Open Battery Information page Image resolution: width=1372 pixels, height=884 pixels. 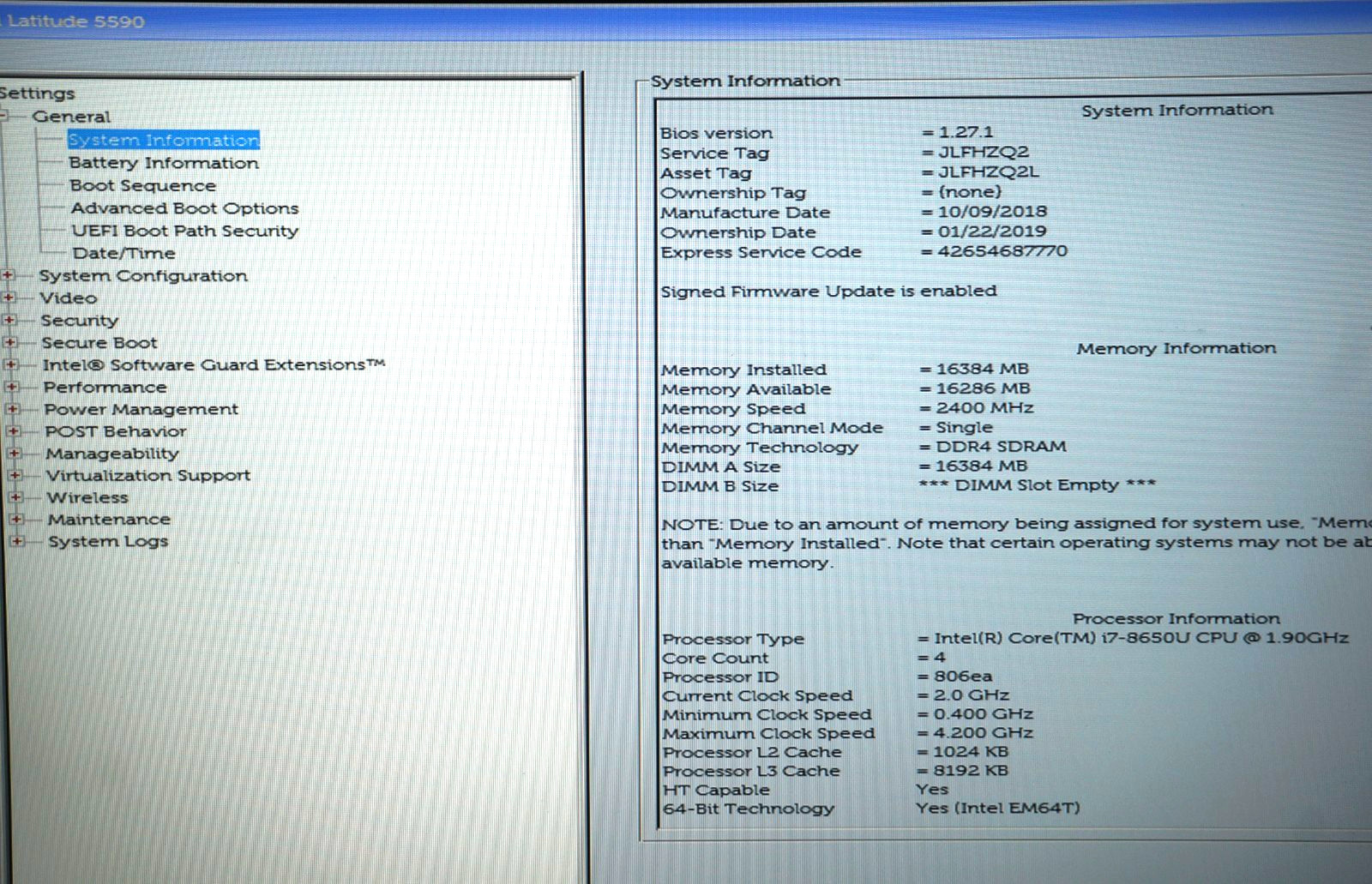tap(164, 163)
